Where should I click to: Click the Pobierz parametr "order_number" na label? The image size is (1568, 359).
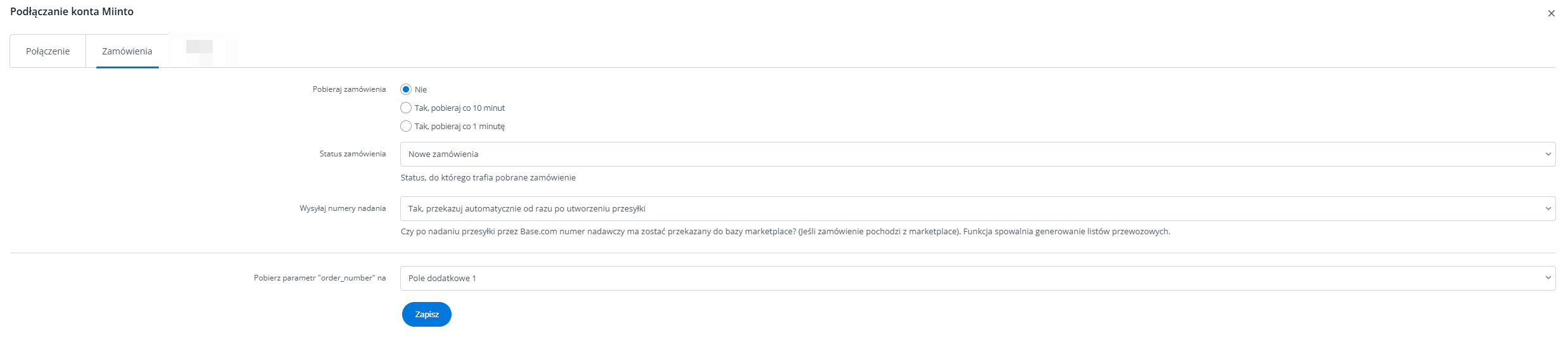(320, 278)
